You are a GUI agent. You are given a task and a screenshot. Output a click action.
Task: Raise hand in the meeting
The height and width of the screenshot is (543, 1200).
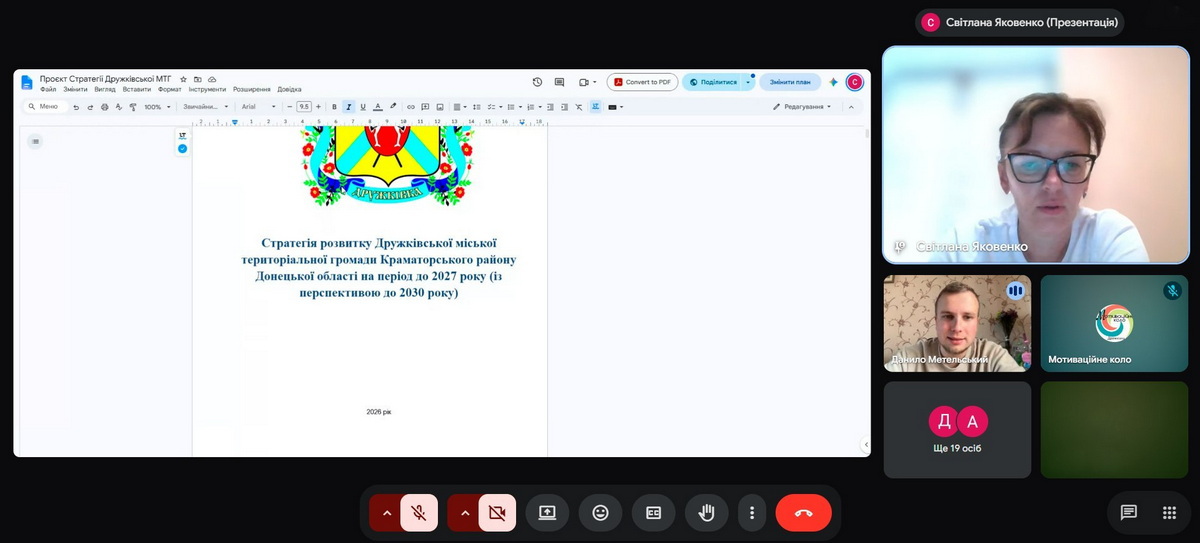706,513
